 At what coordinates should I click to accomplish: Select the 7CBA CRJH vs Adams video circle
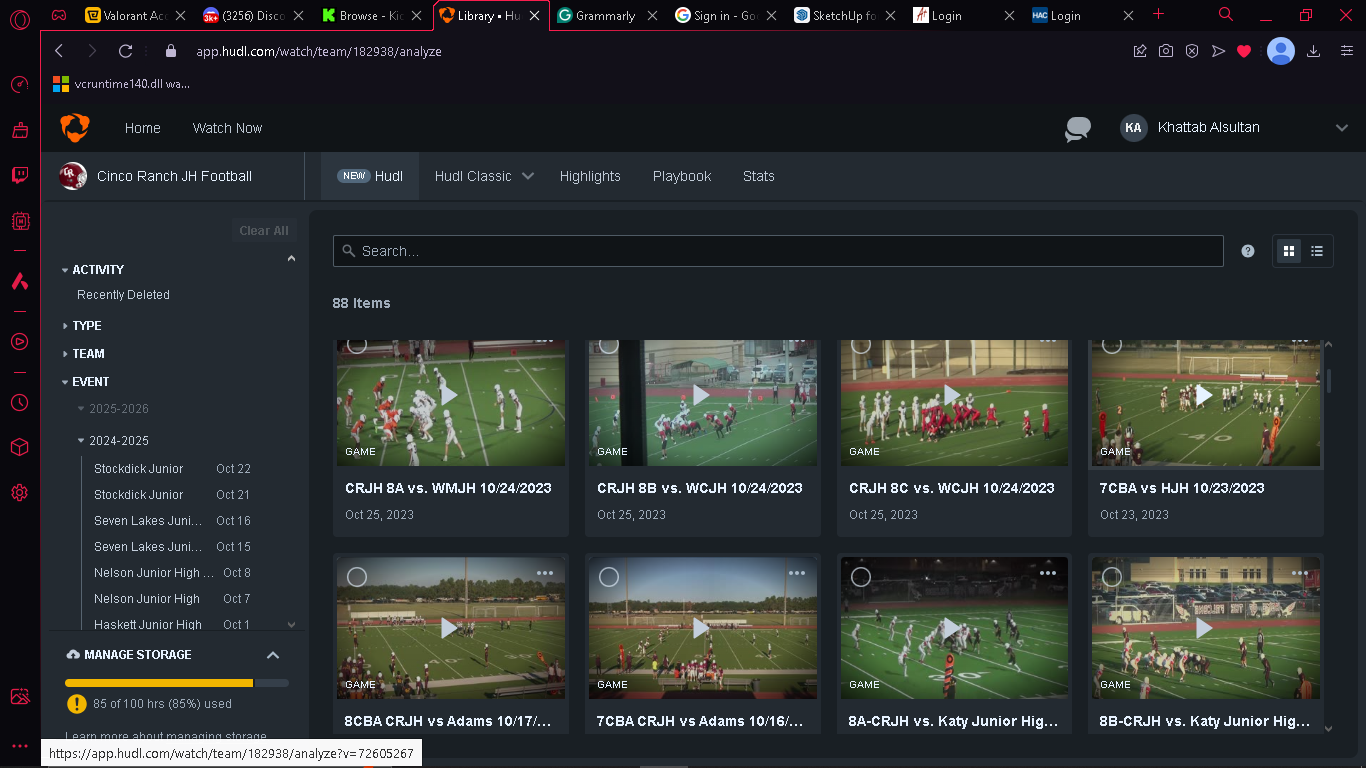click(609, 577)
